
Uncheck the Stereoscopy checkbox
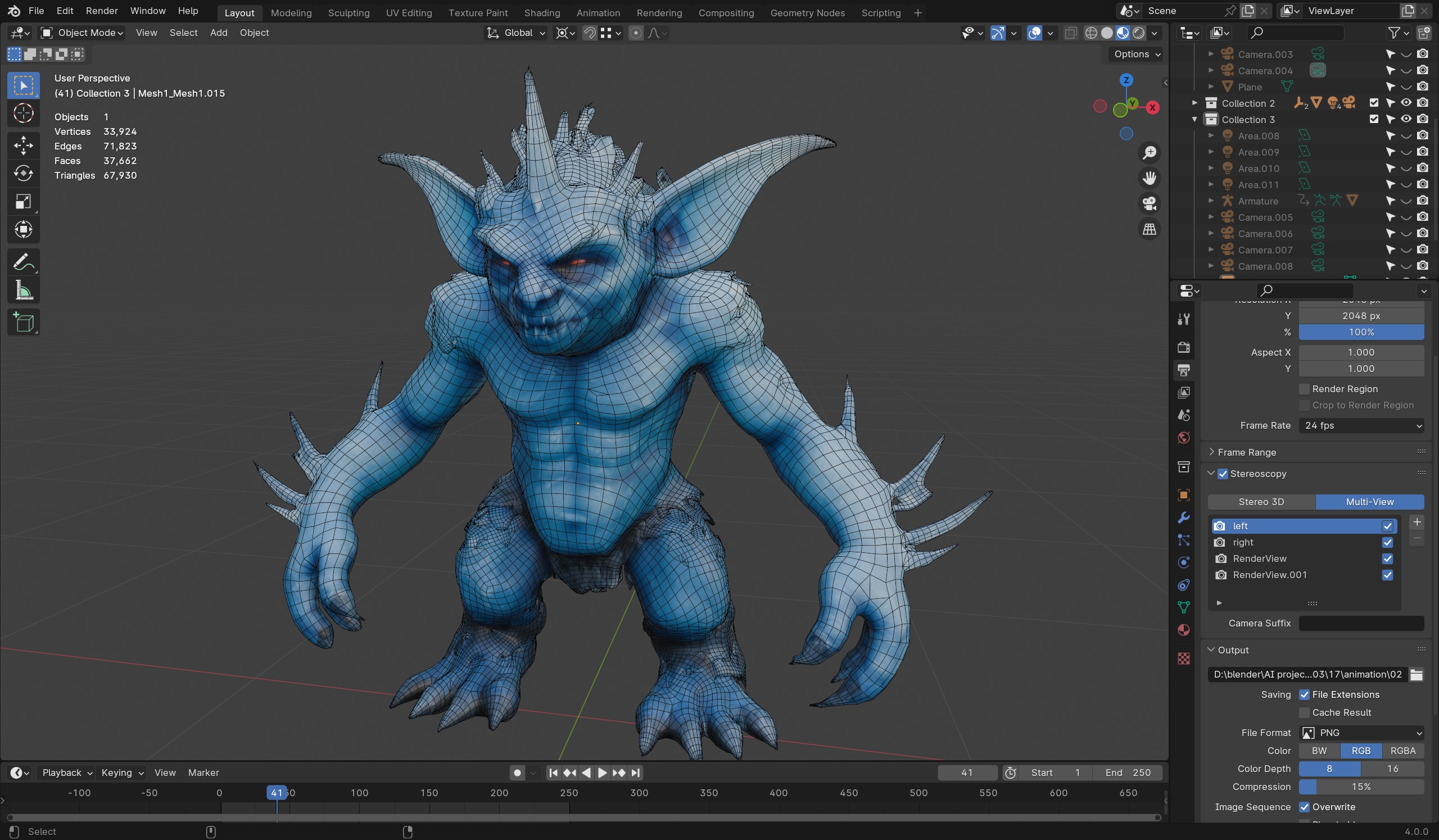tap(1223, 474)
